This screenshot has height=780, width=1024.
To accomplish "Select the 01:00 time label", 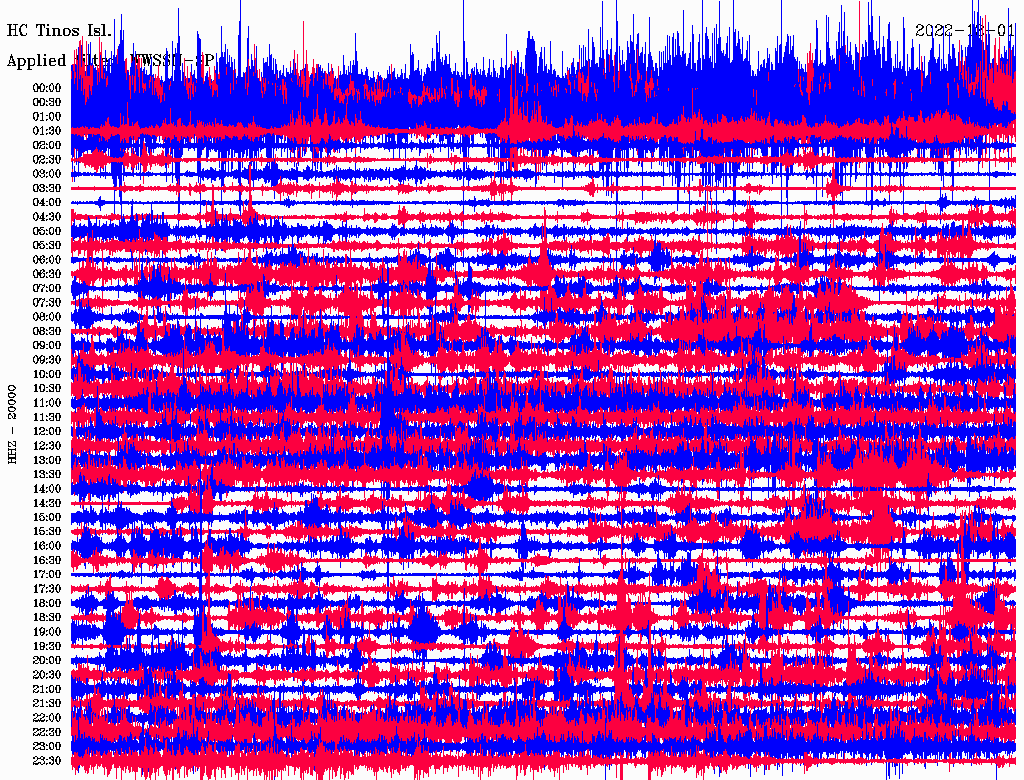I will point(47,116).
